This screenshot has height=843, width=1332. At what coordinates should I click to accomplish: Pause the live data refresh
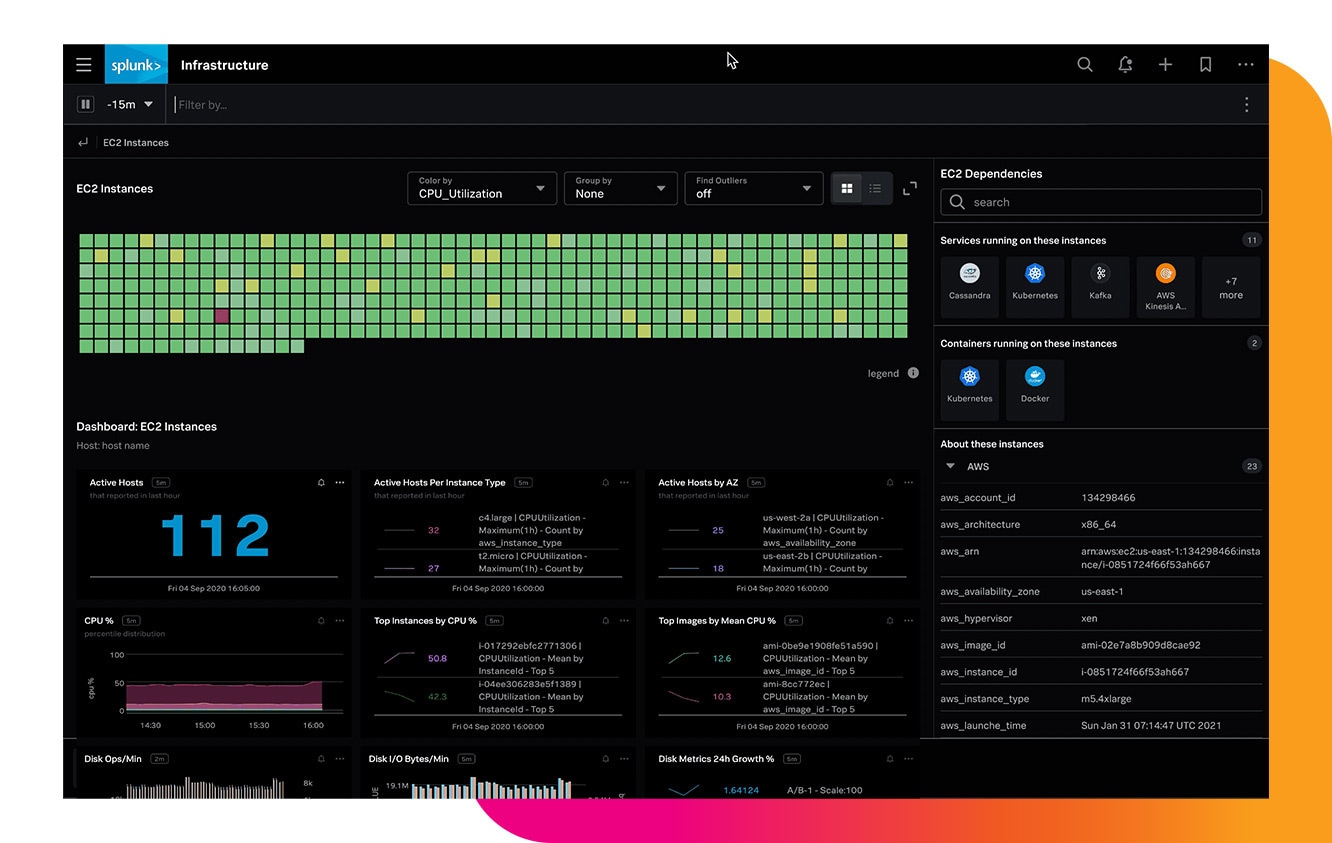coord(85,104)
